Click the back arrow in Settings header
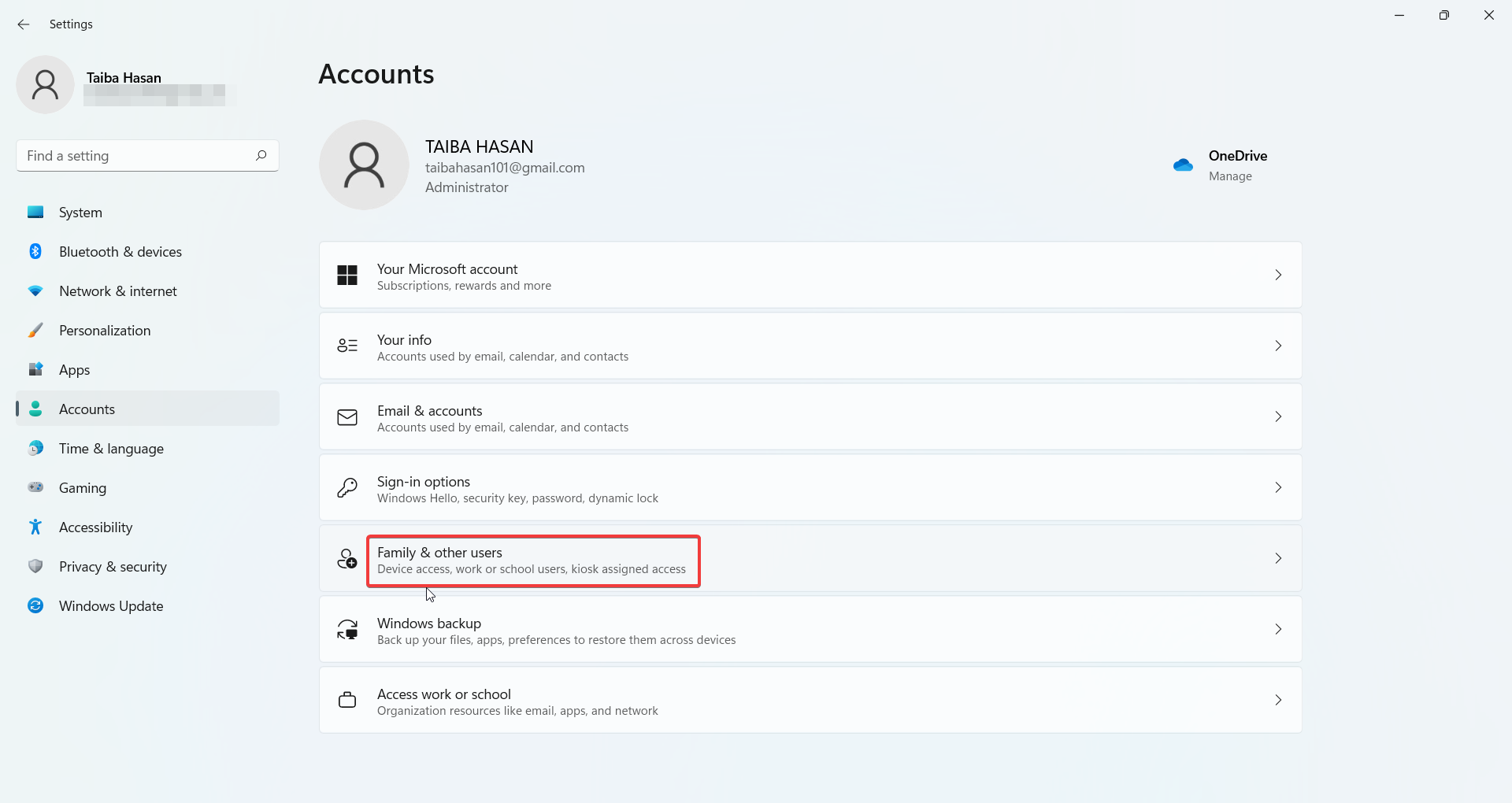The image size is (1512, 803). point(24,24)
